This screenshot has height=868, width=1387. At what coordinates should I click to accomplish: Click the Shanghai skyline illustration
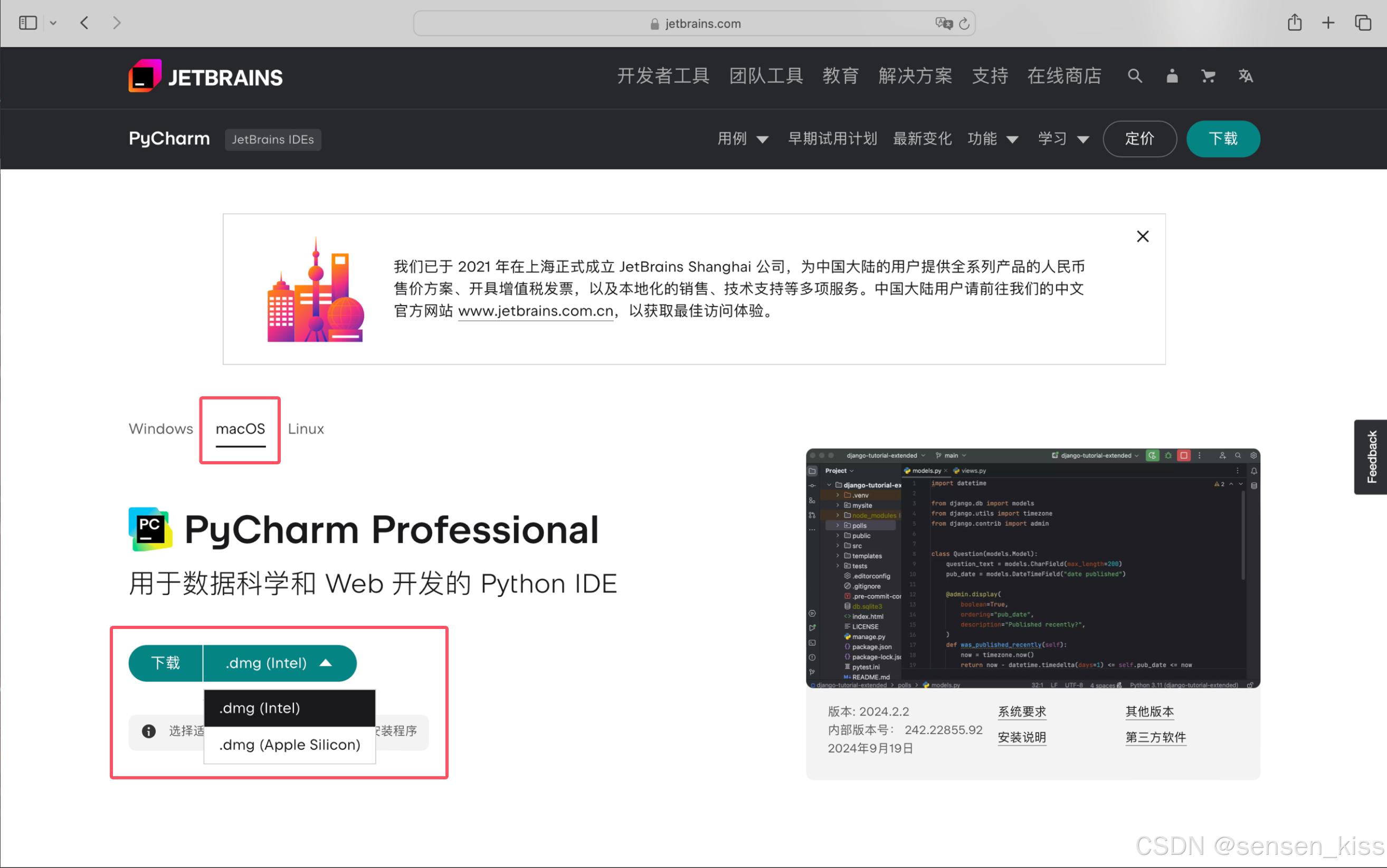(x=316, y=290)
